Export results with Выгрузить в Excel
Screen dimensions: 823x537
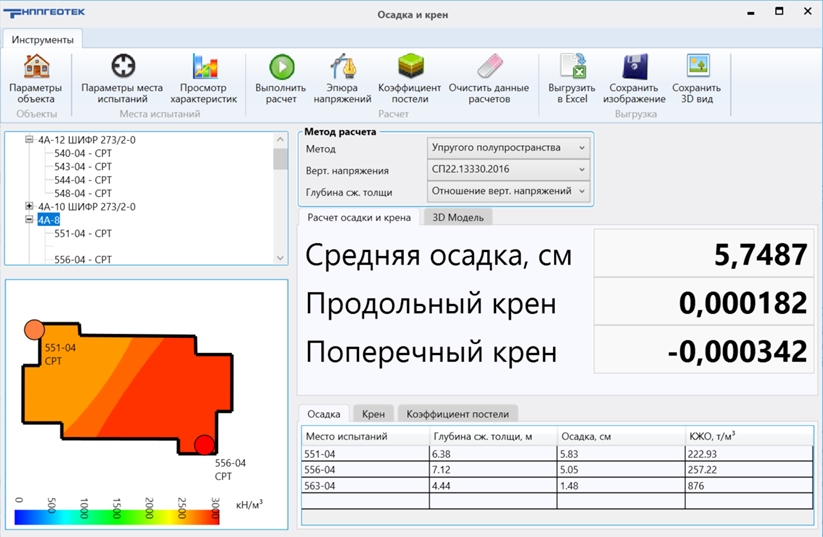pyautogui.click(x=572, y=68)
